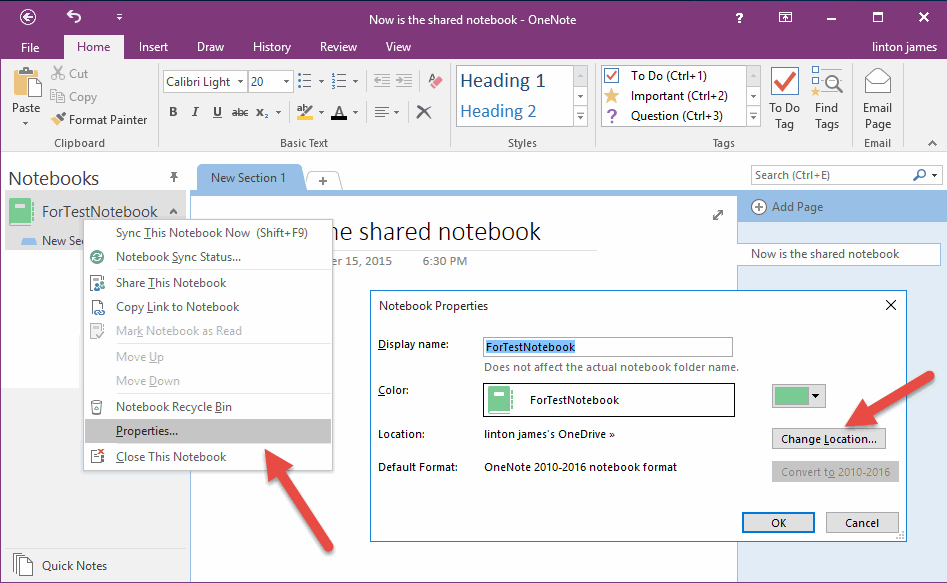
Task: Collapse the ForTestNotebook notebook
Action: tap(173, 211)
